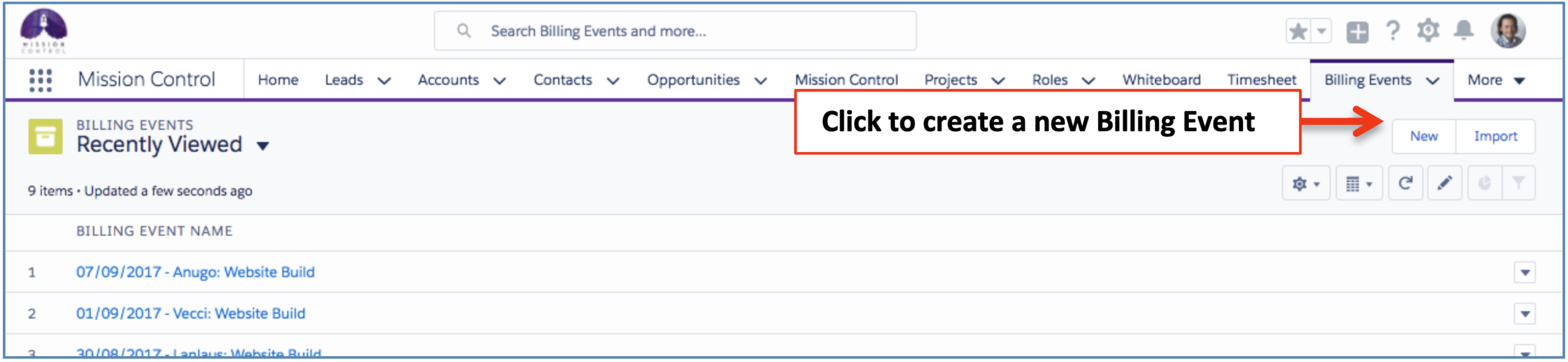Refresh the Billing Events list
This screenshot has width=1568, height=362.
click(x=1405, y=183)
